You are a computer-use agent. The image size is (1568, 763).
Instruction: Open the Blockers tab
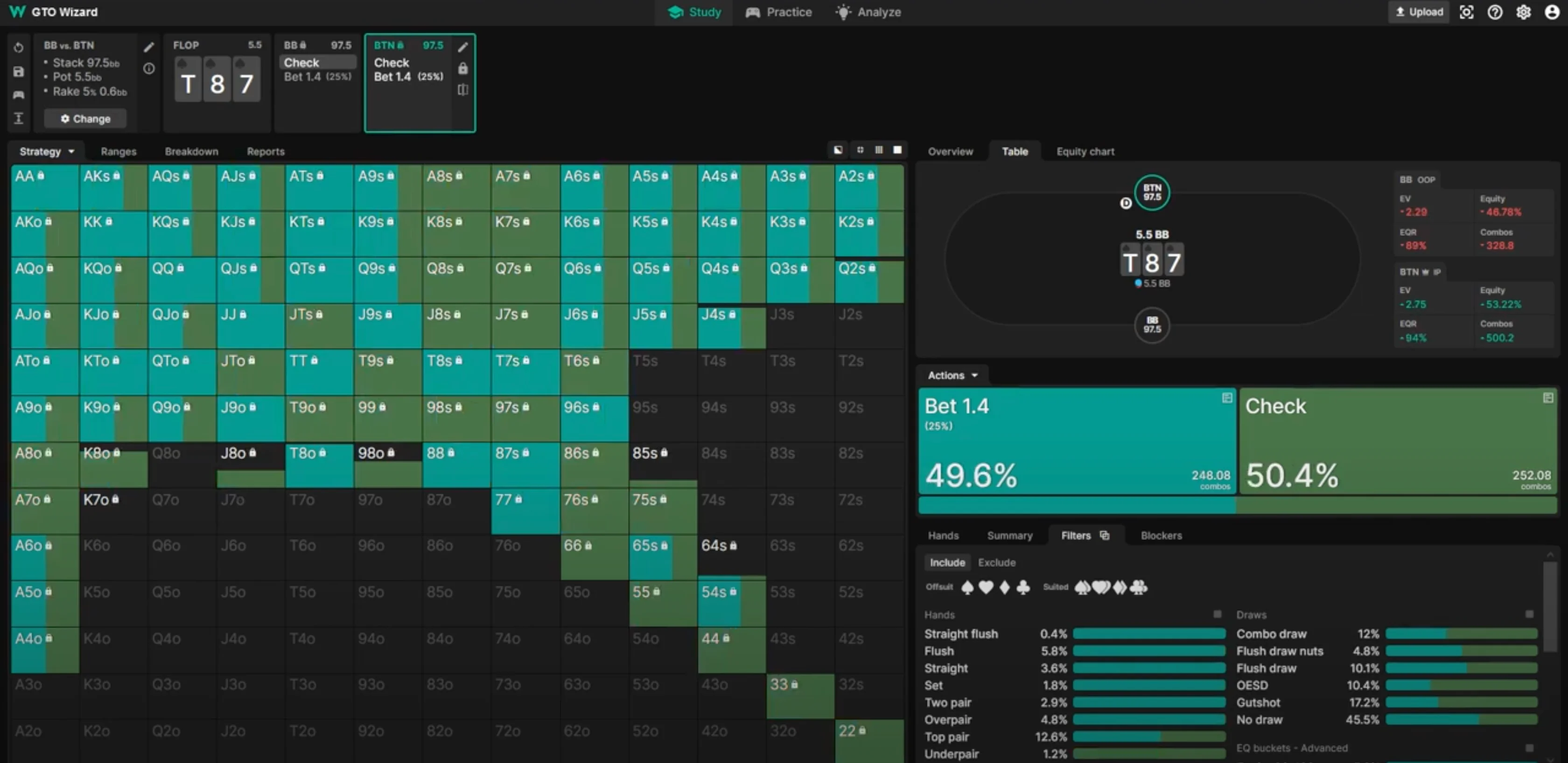1161,535
